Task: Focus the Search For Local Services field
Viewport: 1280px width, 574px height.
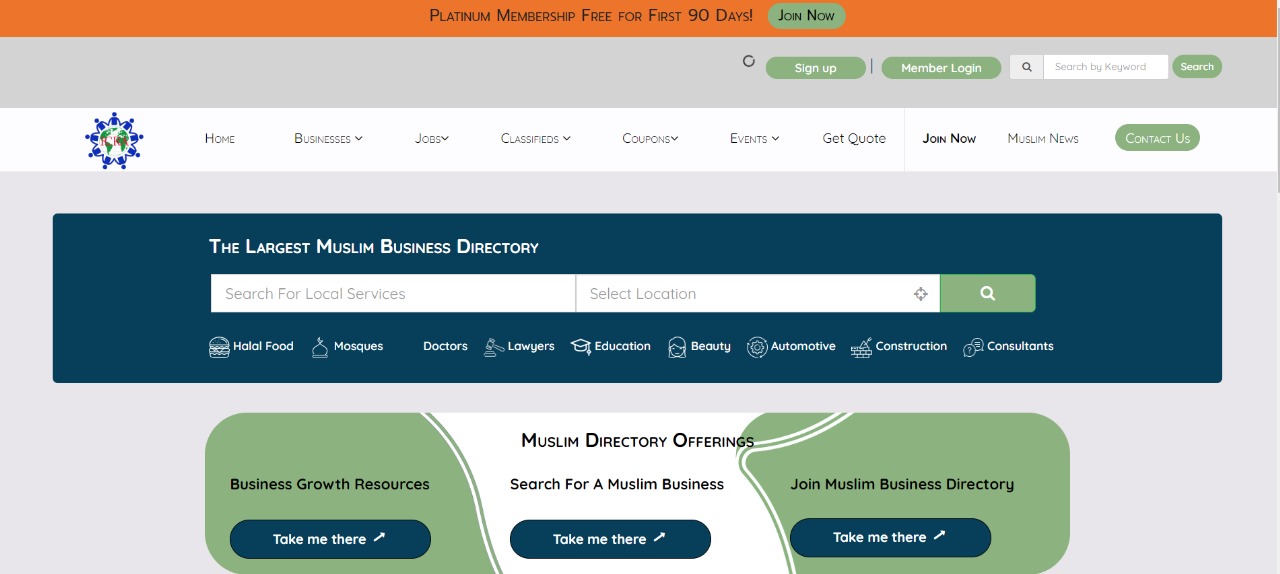Action: 393,294
